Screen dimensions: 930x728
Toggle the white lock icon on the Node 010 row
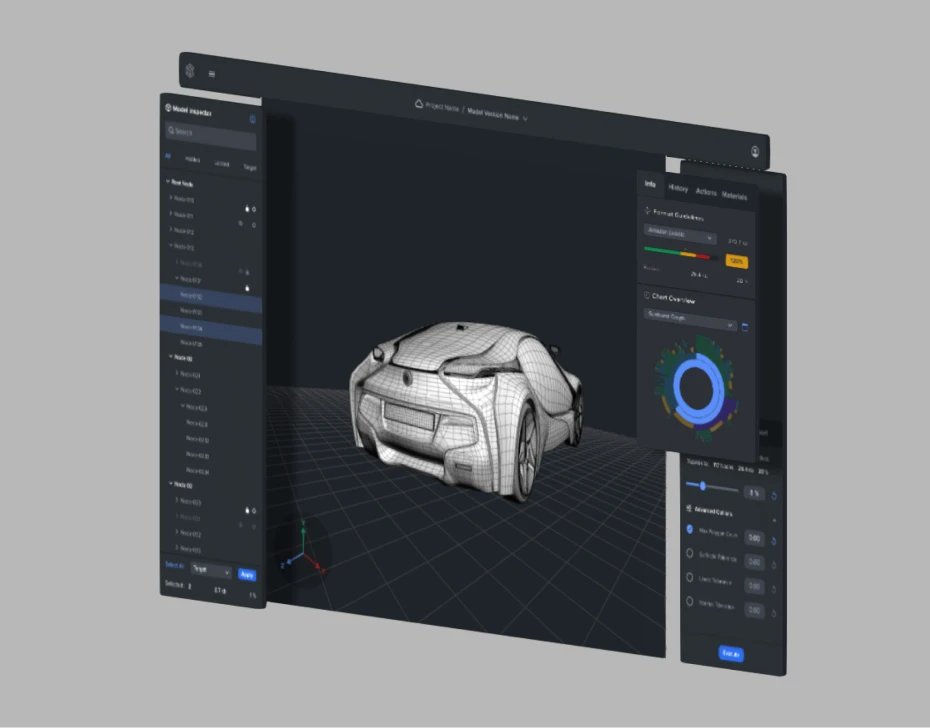tap(247, 208)
